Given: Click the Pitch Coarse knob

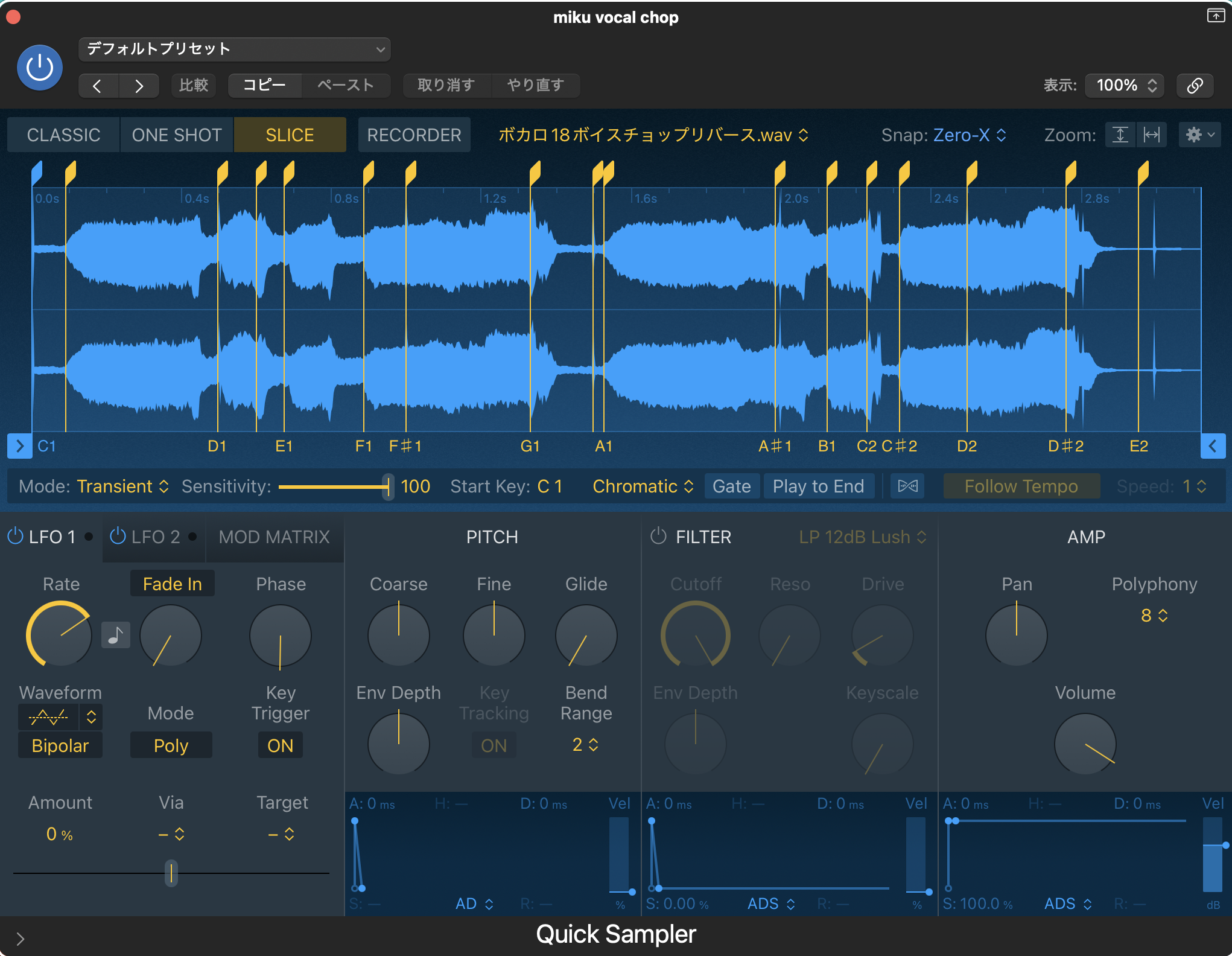Looking at the screenshot, I should [x=399, y=635].
